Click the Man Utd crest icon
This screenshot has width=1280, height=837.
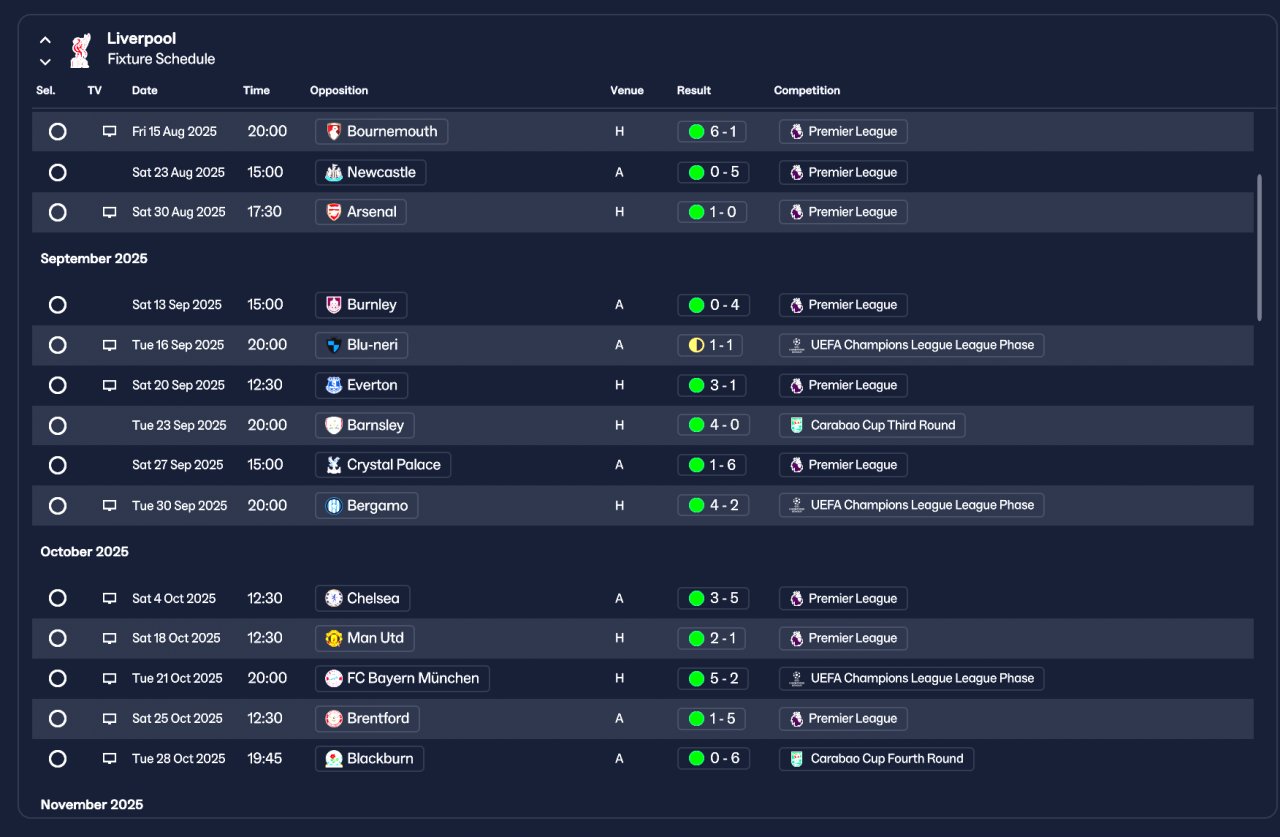click(334, 638)
